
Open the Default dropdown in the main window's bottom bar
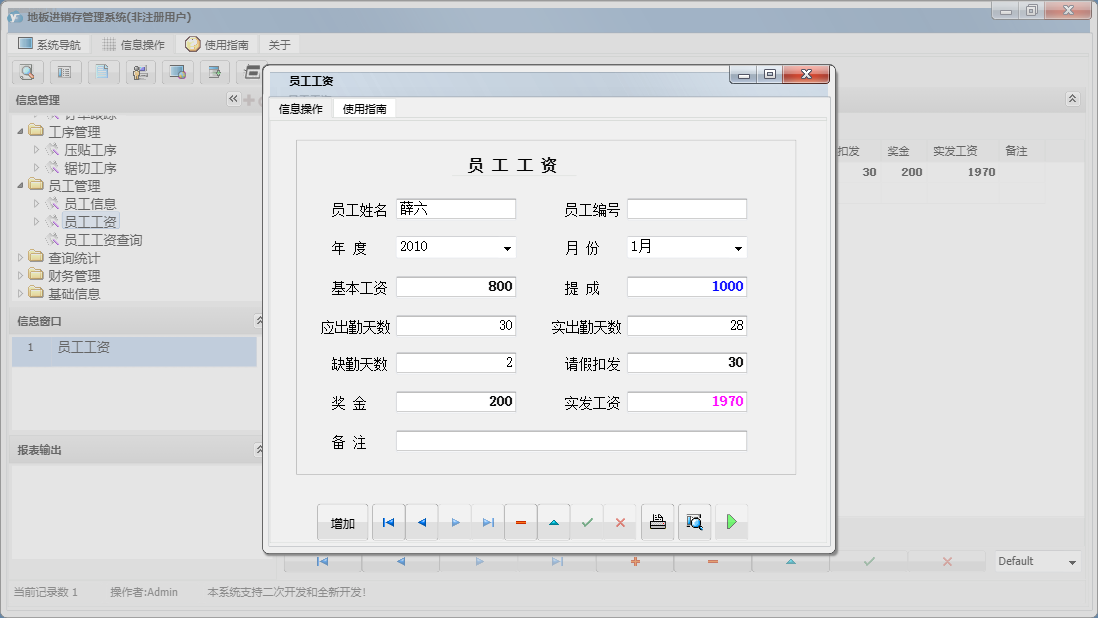(1072, 562)
